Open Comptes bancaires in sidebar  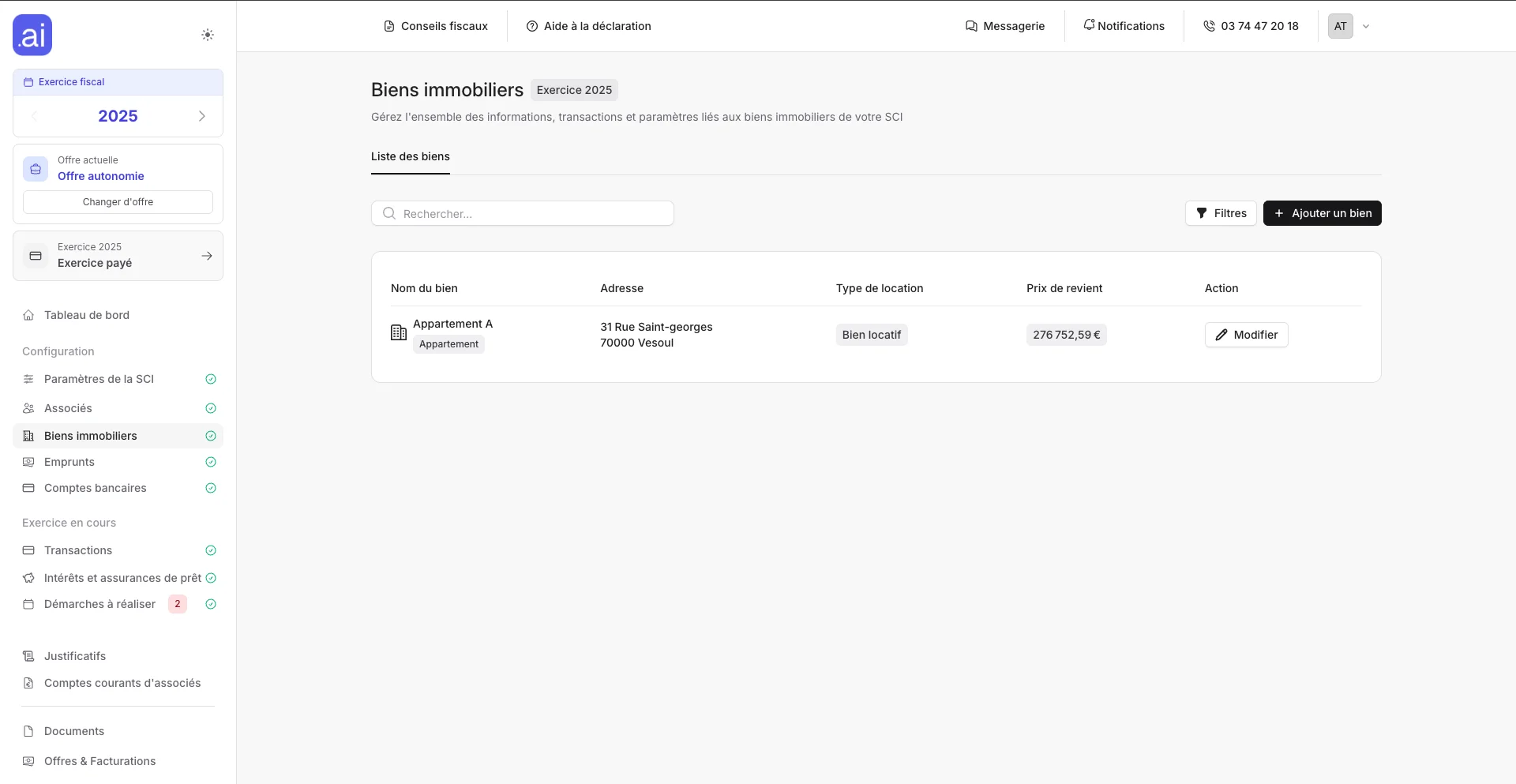(x=95, y=488)
